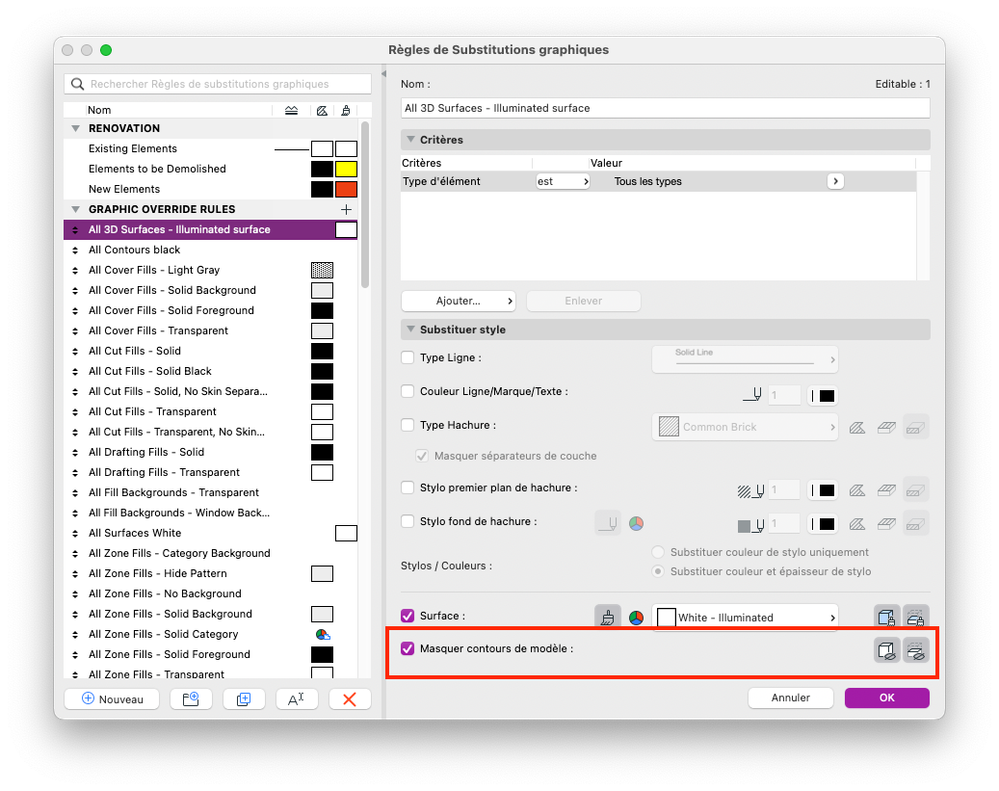Click the surface paintbrush column header icon
The image size is (999, 791).
(x=345, y=111)
